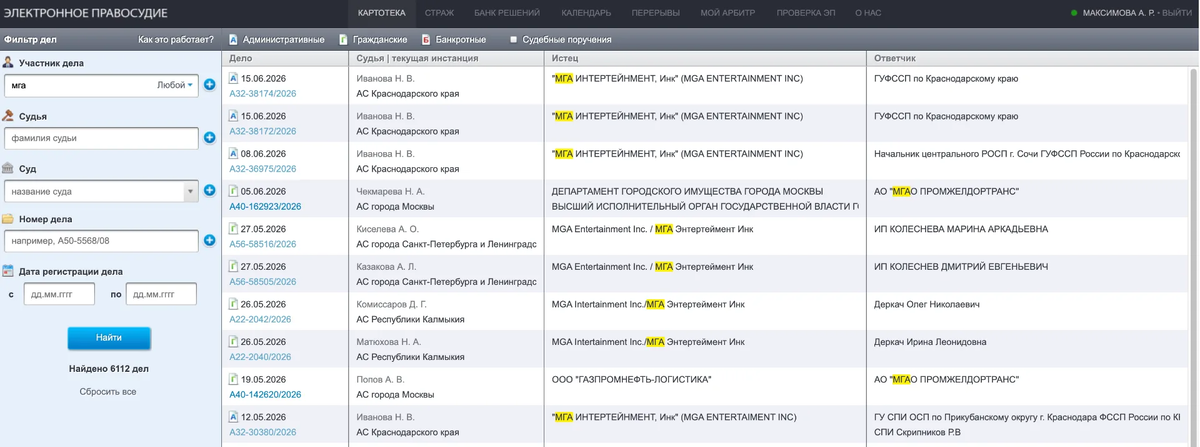Click the ЭЛЕКТРОННОЕ ПРАВОСУДИЕ site logo

[x=85, y=13]
